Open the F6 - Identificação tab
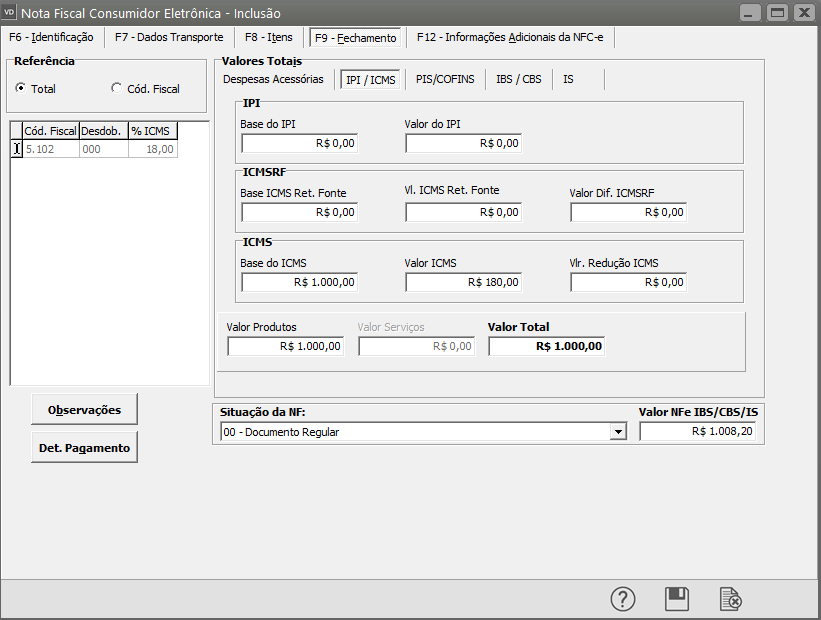This screenshot has width=821, height=620. [50, 38]
